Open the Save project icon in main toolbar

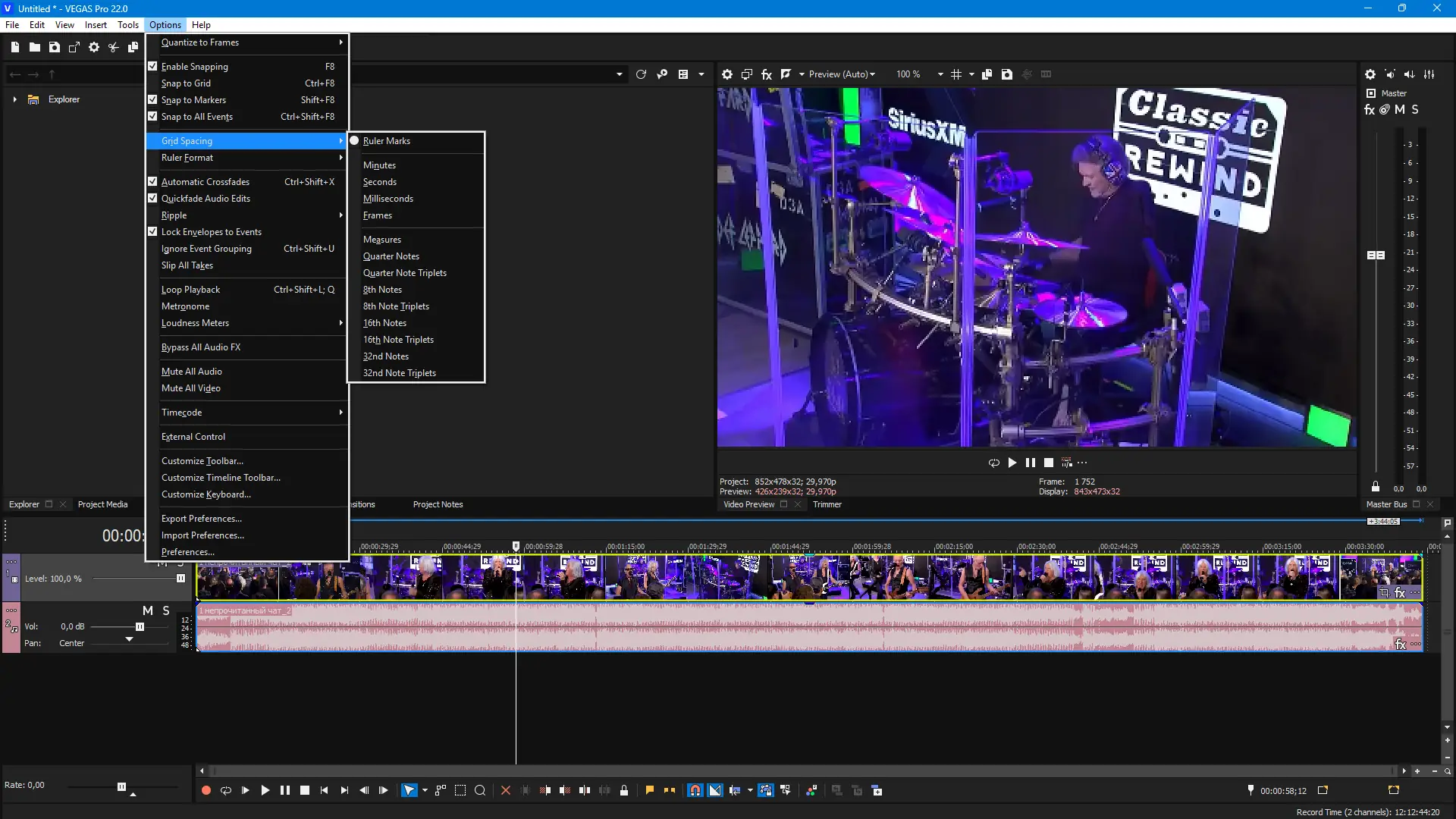click(x=55, y=47)
